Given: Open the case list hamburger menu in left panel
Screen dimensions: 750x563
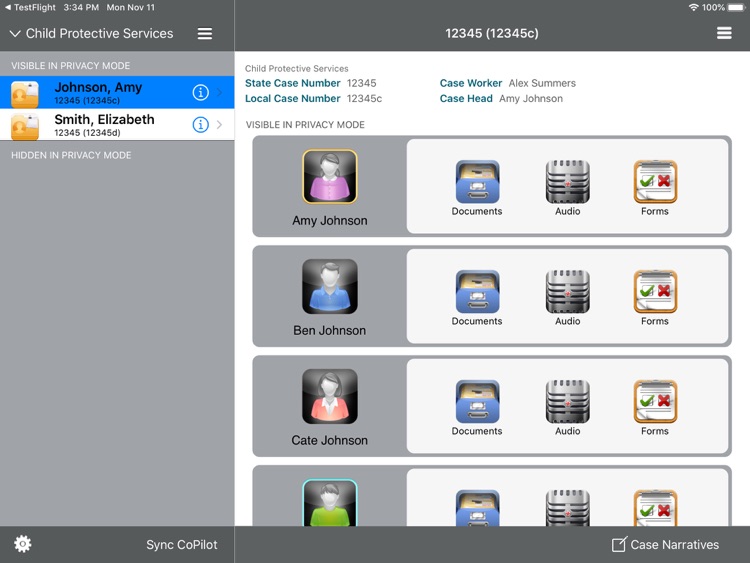Looking at the screenshot, I should (x=205, y=33).
